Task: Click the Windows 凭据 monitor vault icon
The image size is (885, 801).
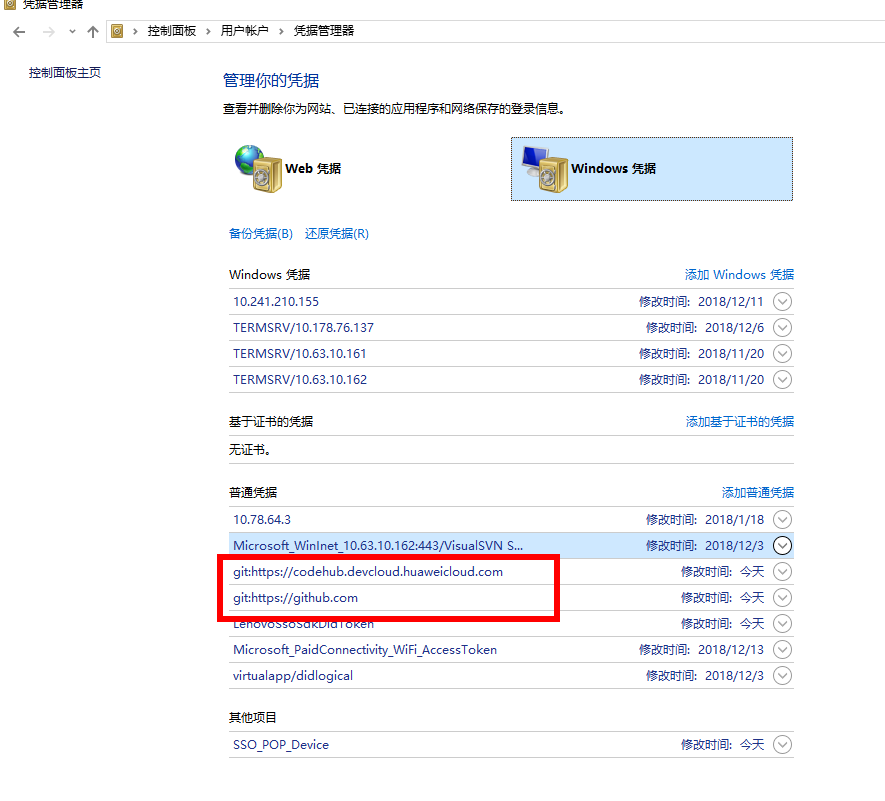Action: pos(545,169)
